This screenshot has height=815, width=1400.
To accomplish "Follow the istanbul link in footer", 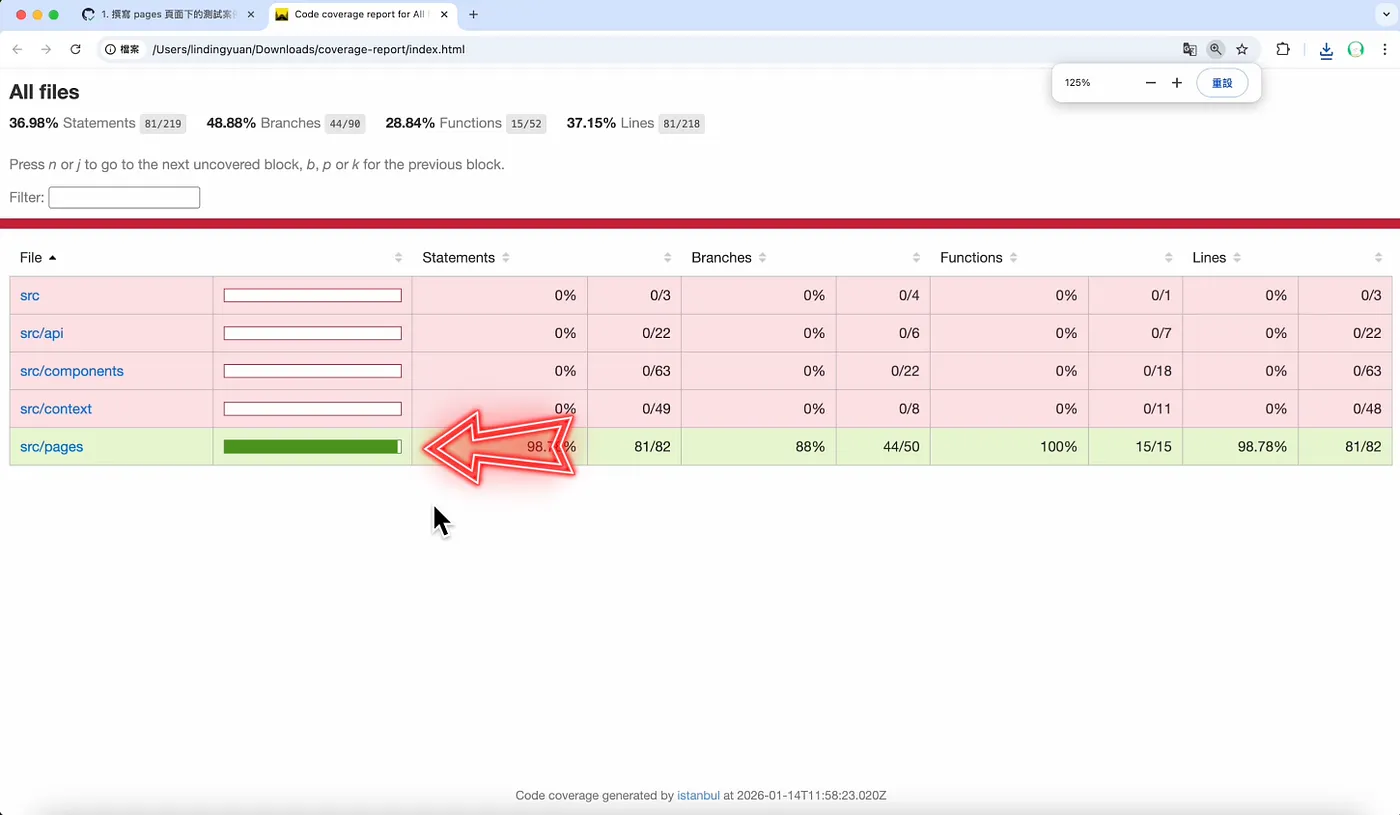I will tap(698, 796).
